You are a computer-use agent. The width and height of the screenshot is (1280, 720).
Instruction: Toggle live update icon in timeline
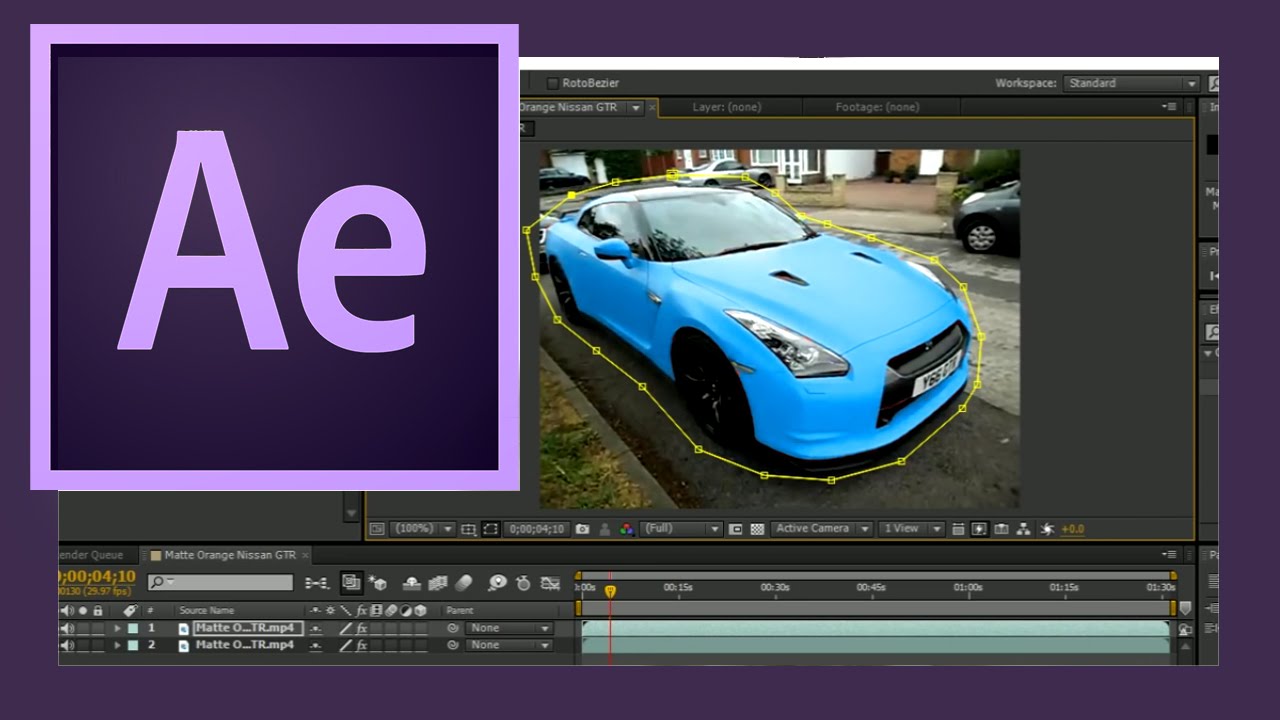(x=351, y=582)
